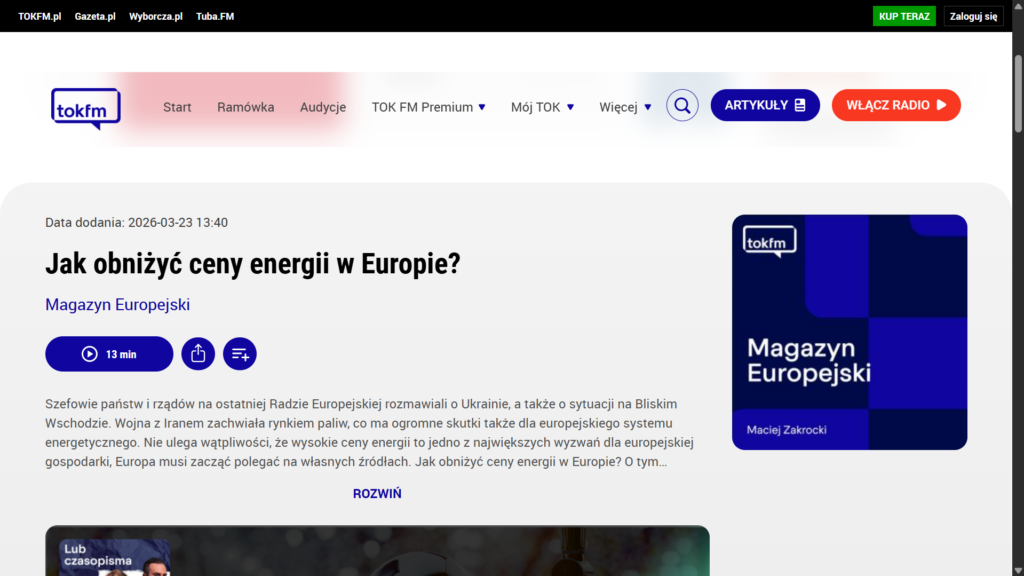
Task: Expand the Więcej menu
Action: (x=625, y=107)
